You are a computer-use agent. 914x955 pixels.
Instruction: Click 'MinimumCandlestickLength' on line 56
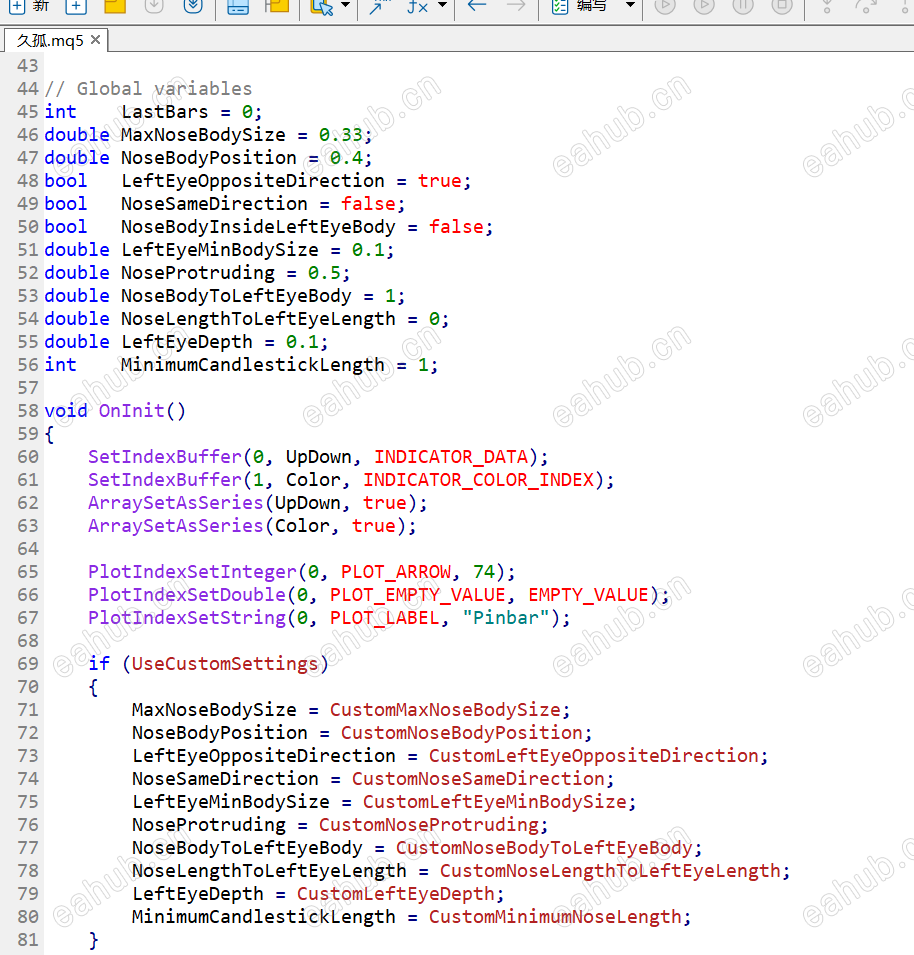(x=253, y=365)
